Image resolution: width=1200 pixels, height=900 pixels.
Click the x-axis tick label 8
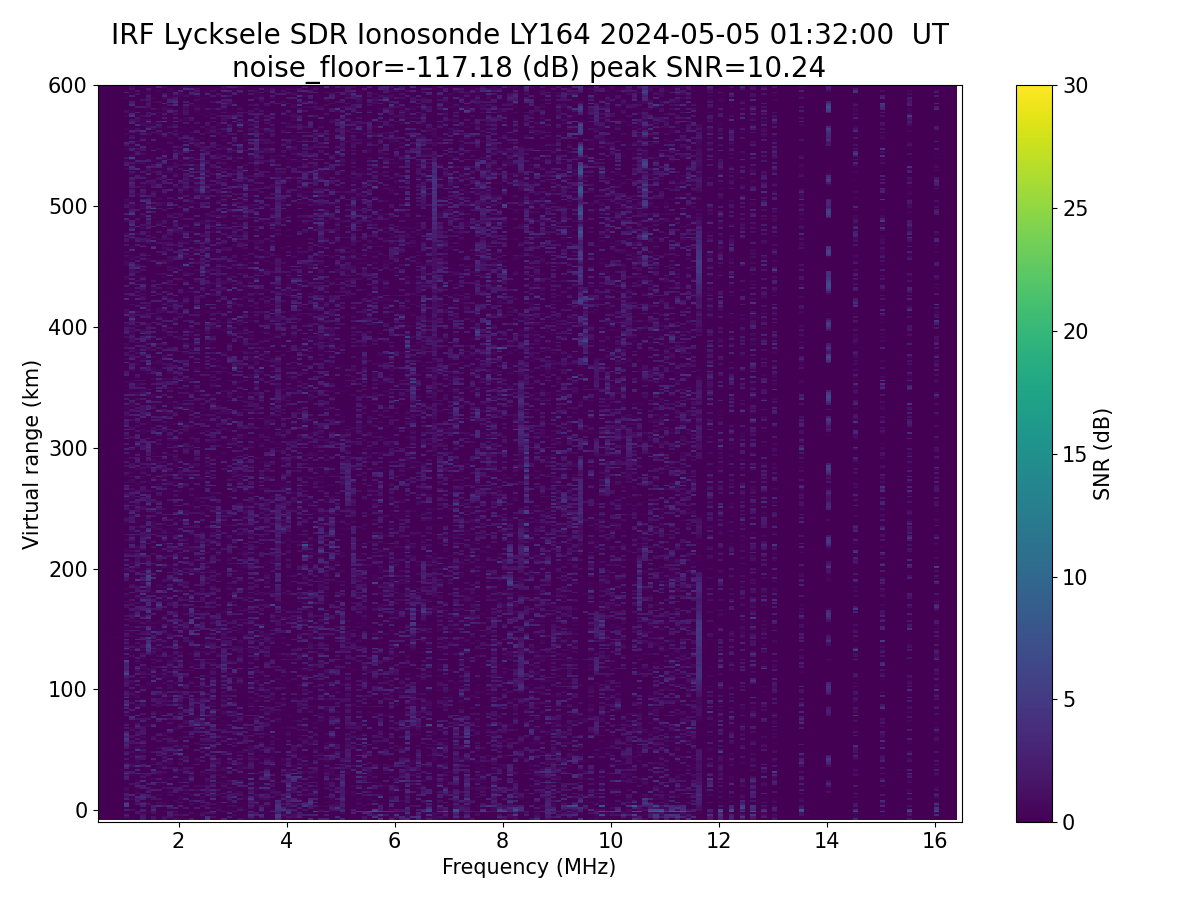coord(503,840)
